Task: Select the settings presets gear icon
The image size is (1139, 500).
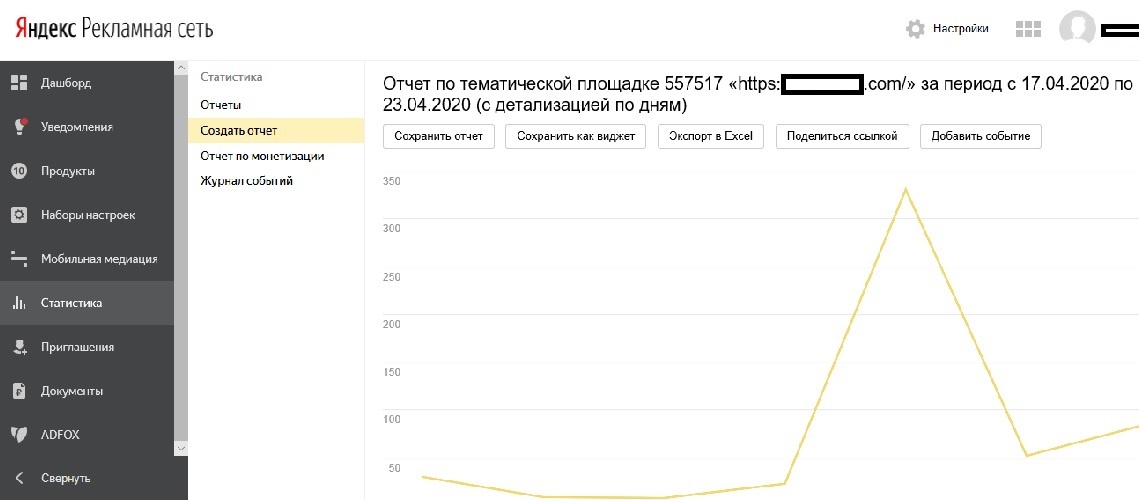Action: click(x=18, y=215)
